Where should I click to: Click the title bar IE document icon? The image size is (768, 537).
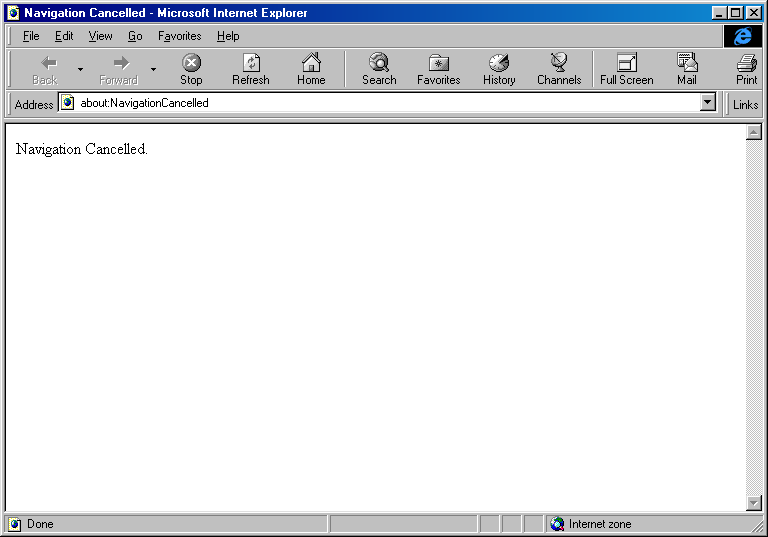pos(13,13)
